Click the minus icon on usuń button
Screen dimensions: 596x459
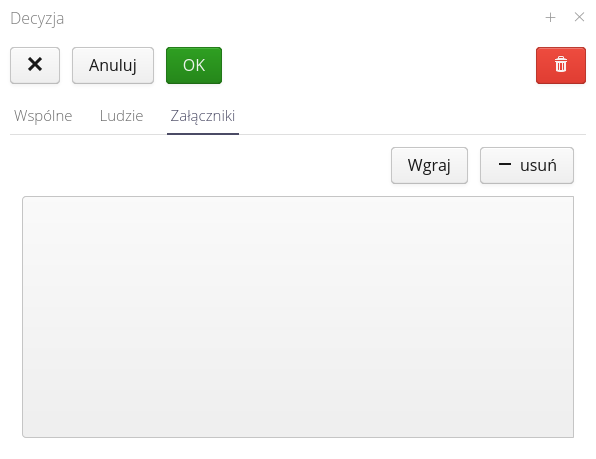click(x=504, y=164)
